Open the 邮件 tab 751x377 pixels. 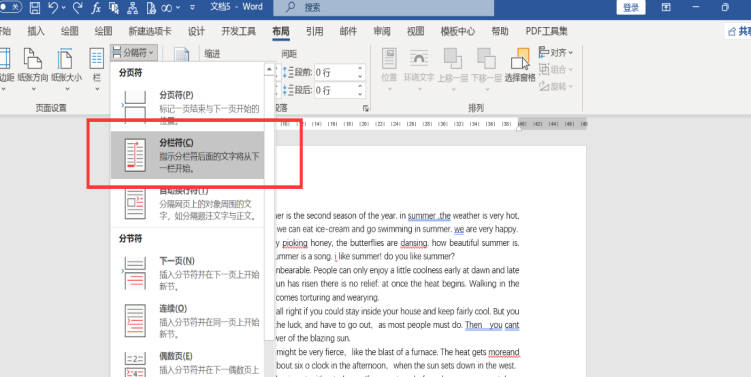point(348,31)
